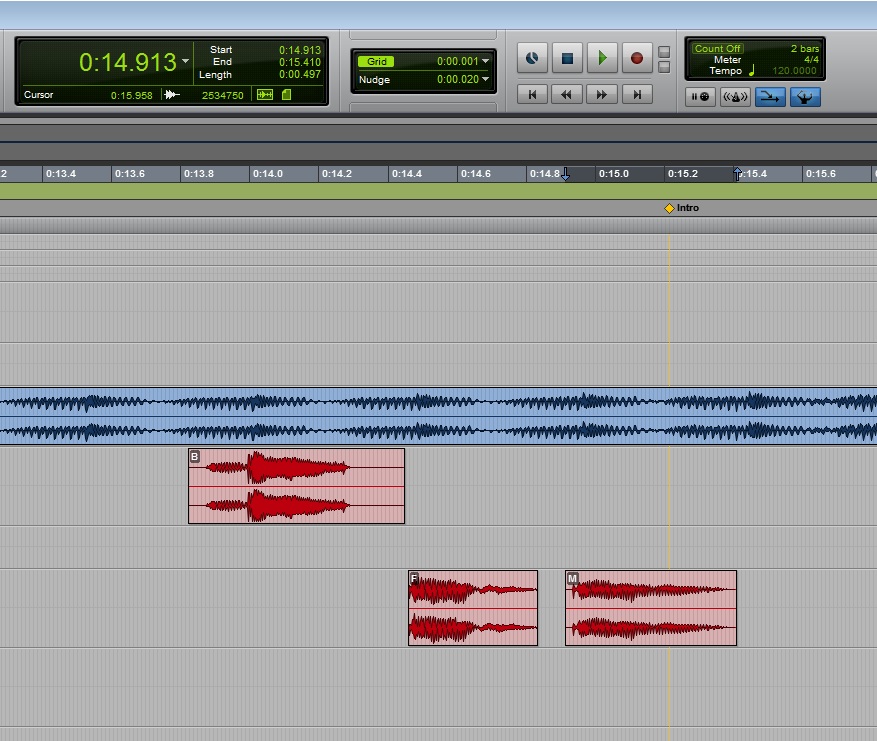Toggle the Count Off button
The width and height of the screenshot is (877, 741).
(718, 49)
